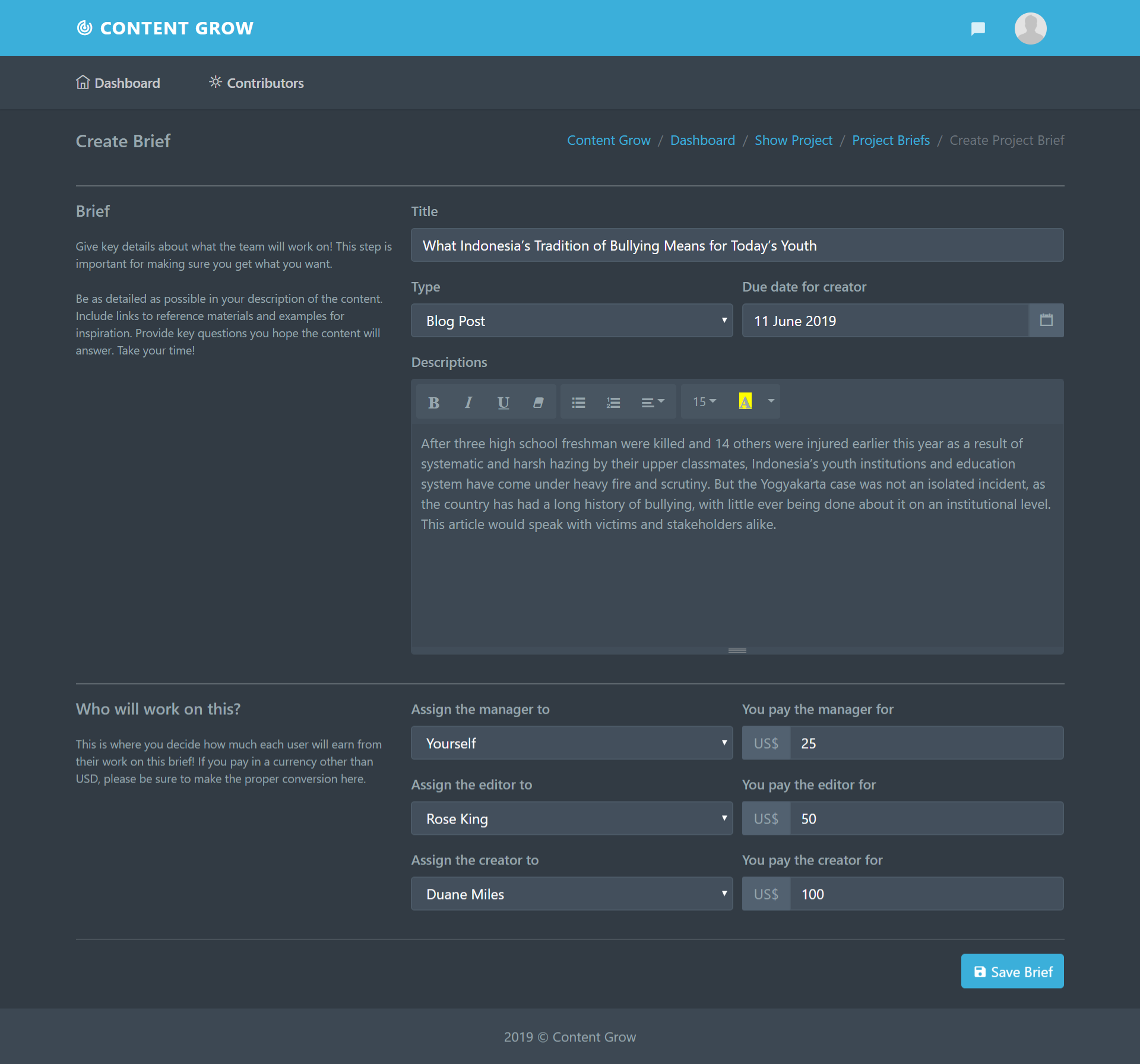The height and width of the screenshot is (1064, 1140).
Task: Expand the creator dropdown Duane Miles
Action: coord(571,894)
